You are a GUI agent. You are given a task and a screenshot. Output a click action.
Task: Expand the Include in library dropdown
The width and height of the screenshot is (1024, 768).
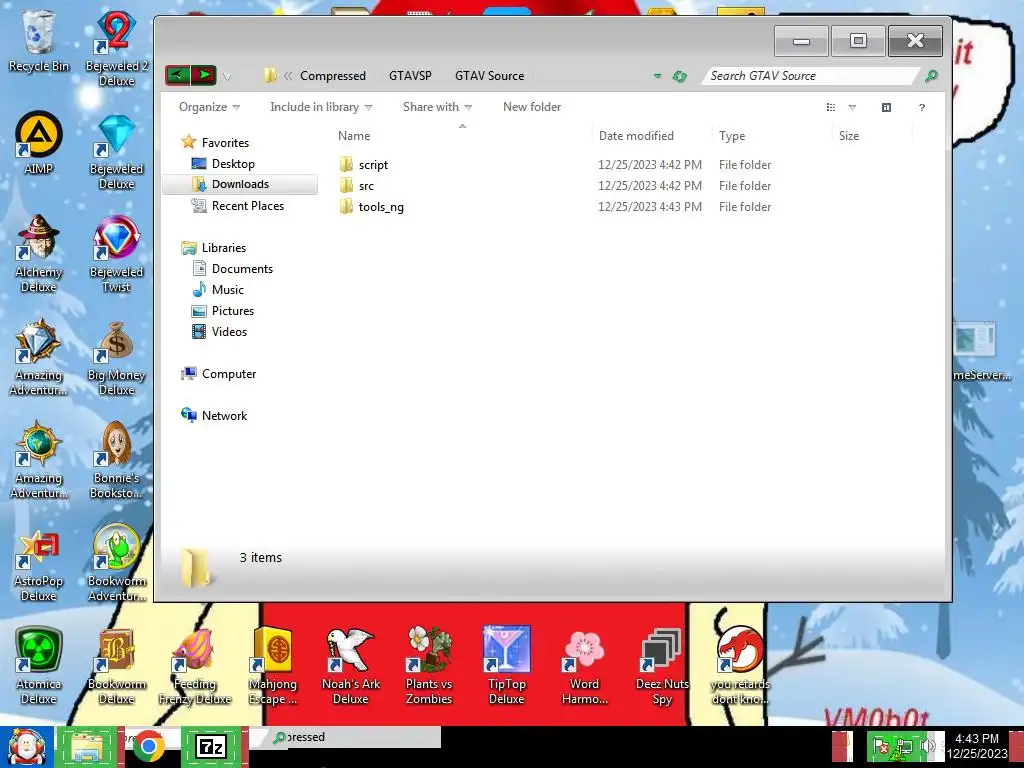pyautogui.click(x=321, y=107)
